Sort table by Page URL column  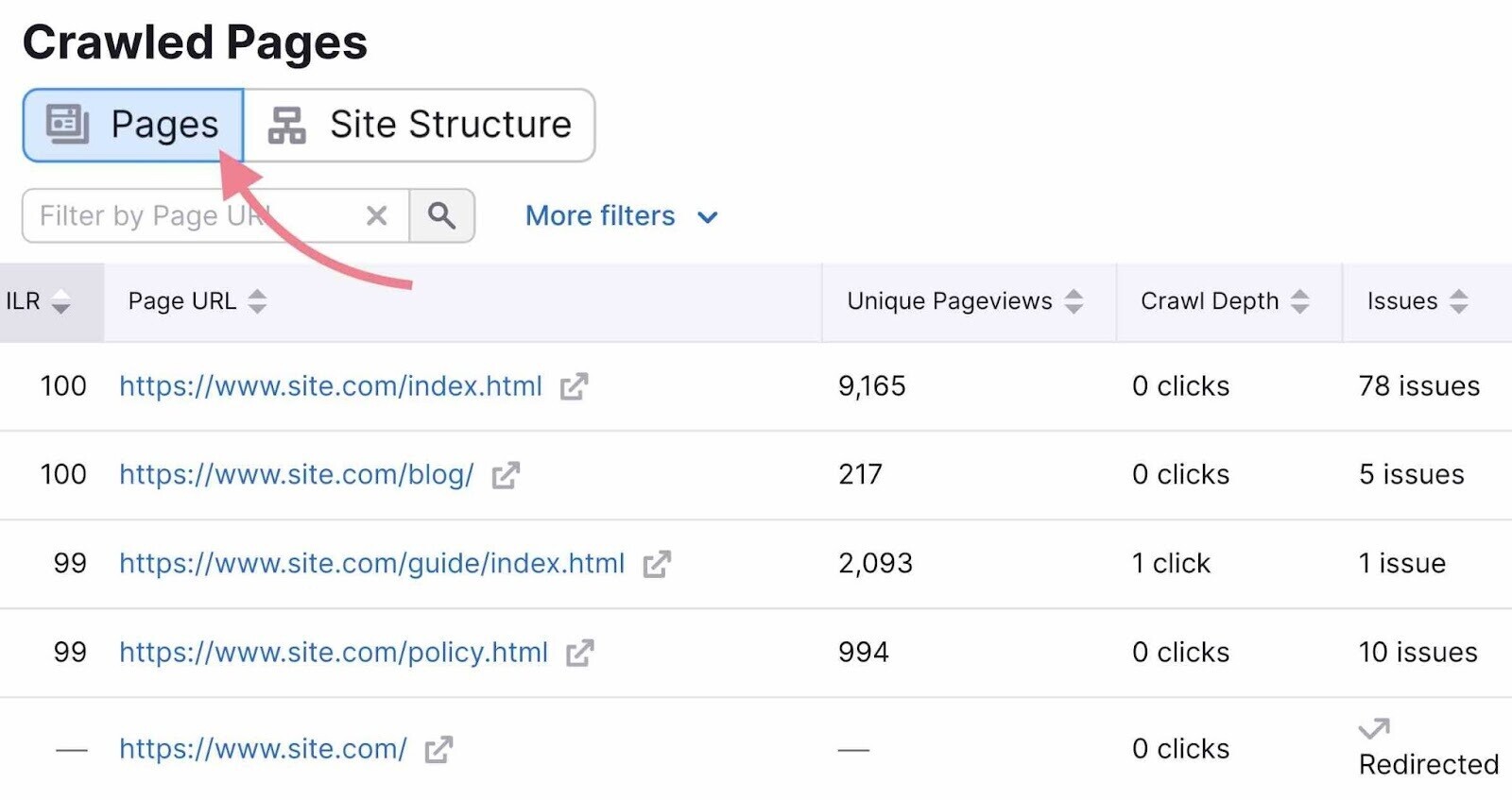(257, 301)
